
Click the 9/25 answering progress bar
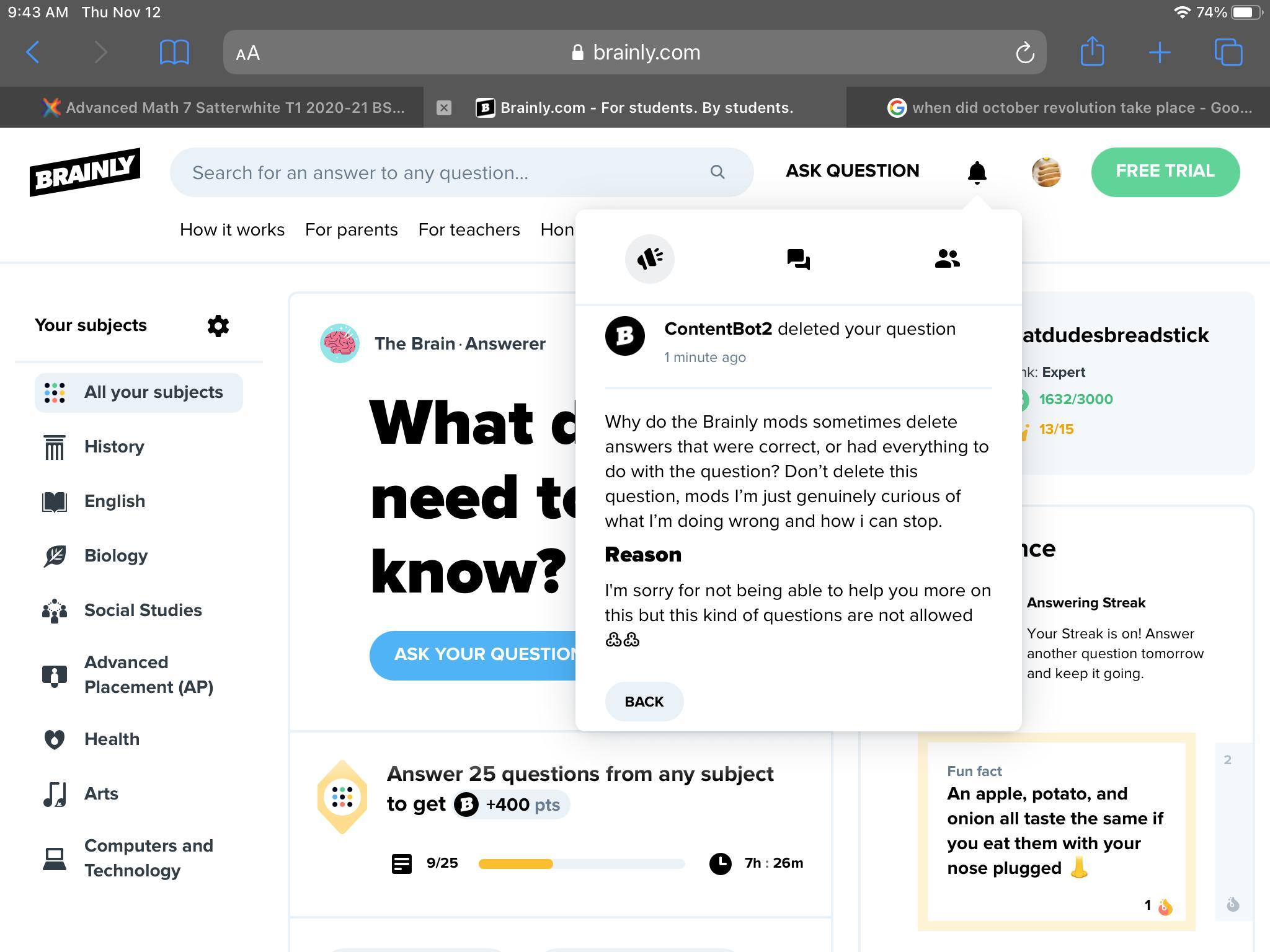(581, 863)
